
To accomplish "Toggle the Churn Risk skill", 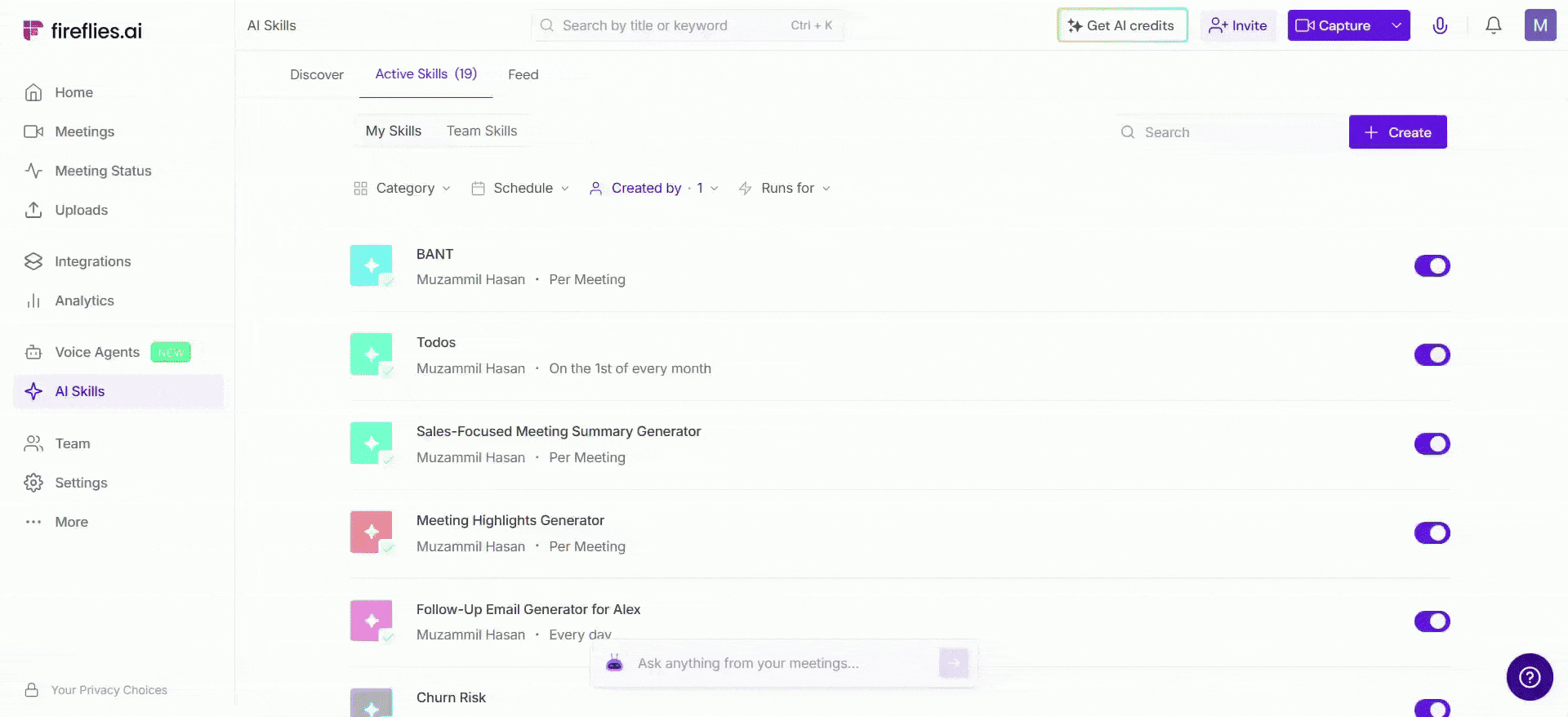I will click(1432, 708).
